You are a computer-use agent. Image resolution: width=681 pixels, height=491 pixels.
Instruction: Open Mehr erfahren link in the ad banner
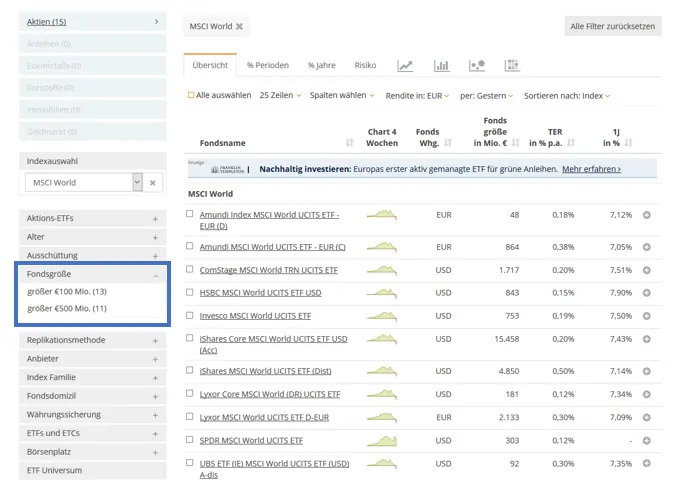tap(591, 169)
